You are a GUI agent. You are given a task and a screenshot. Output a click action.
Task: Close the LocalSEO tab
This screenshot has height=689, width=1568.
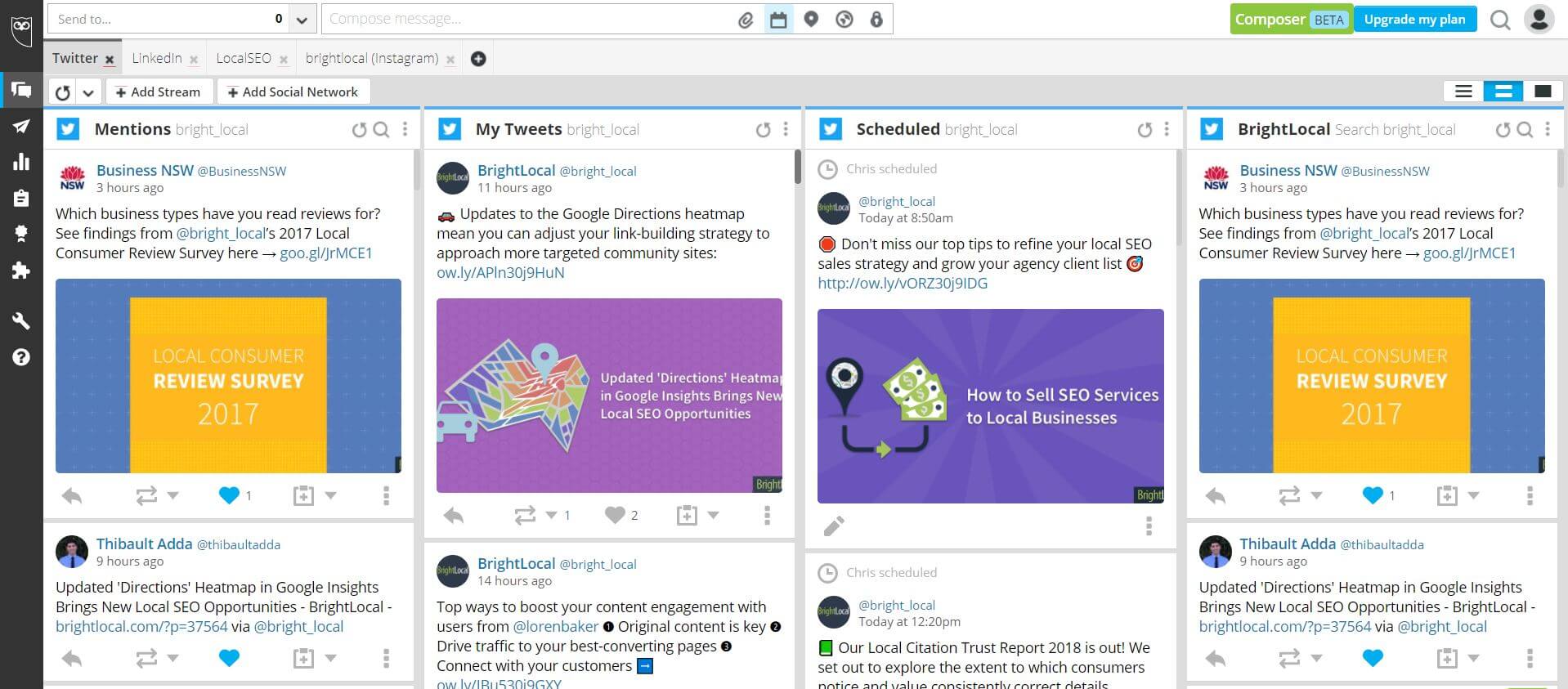pos(284,60)
